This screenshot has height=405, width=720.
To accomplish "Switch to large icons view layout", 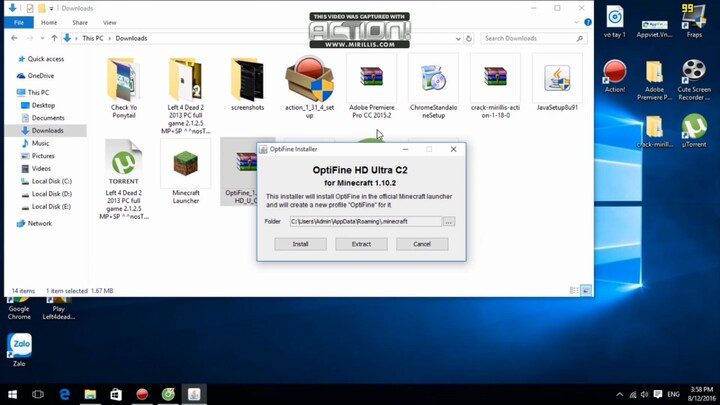I will point(586,290).
